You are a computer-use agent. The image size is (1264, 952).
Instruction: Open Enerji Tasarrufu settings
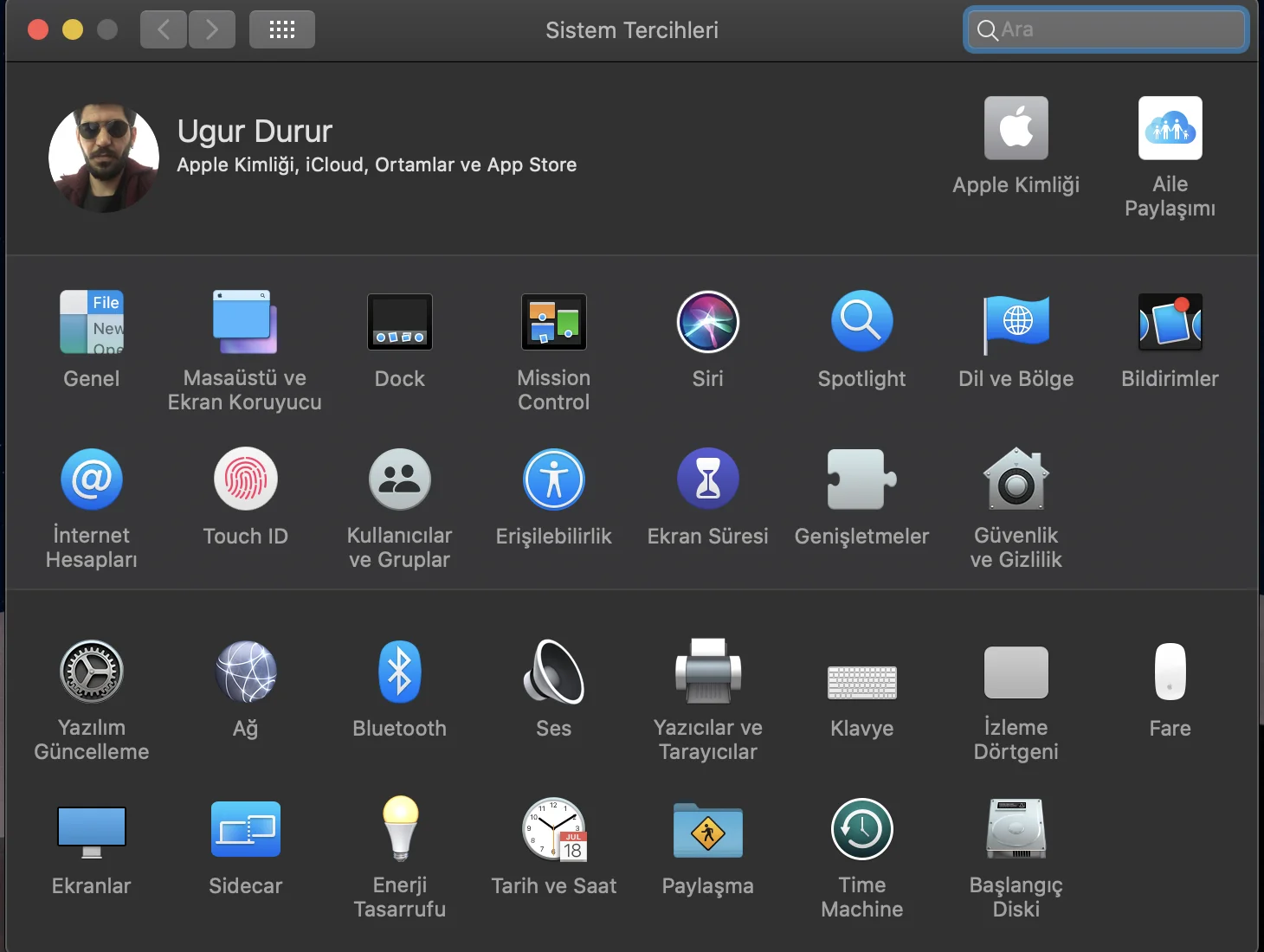[399, 830]
